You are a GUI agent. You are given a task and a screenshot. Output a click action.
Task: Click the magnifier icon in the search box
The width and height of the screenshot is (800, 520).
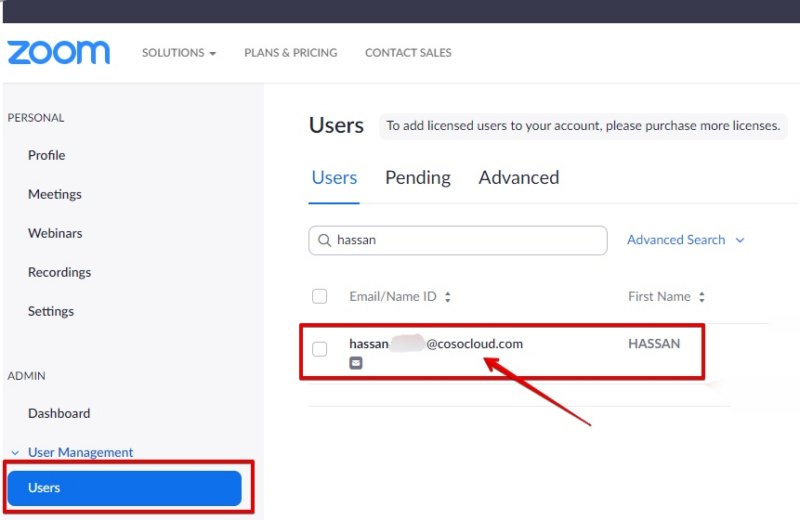(x=324, y=240)
